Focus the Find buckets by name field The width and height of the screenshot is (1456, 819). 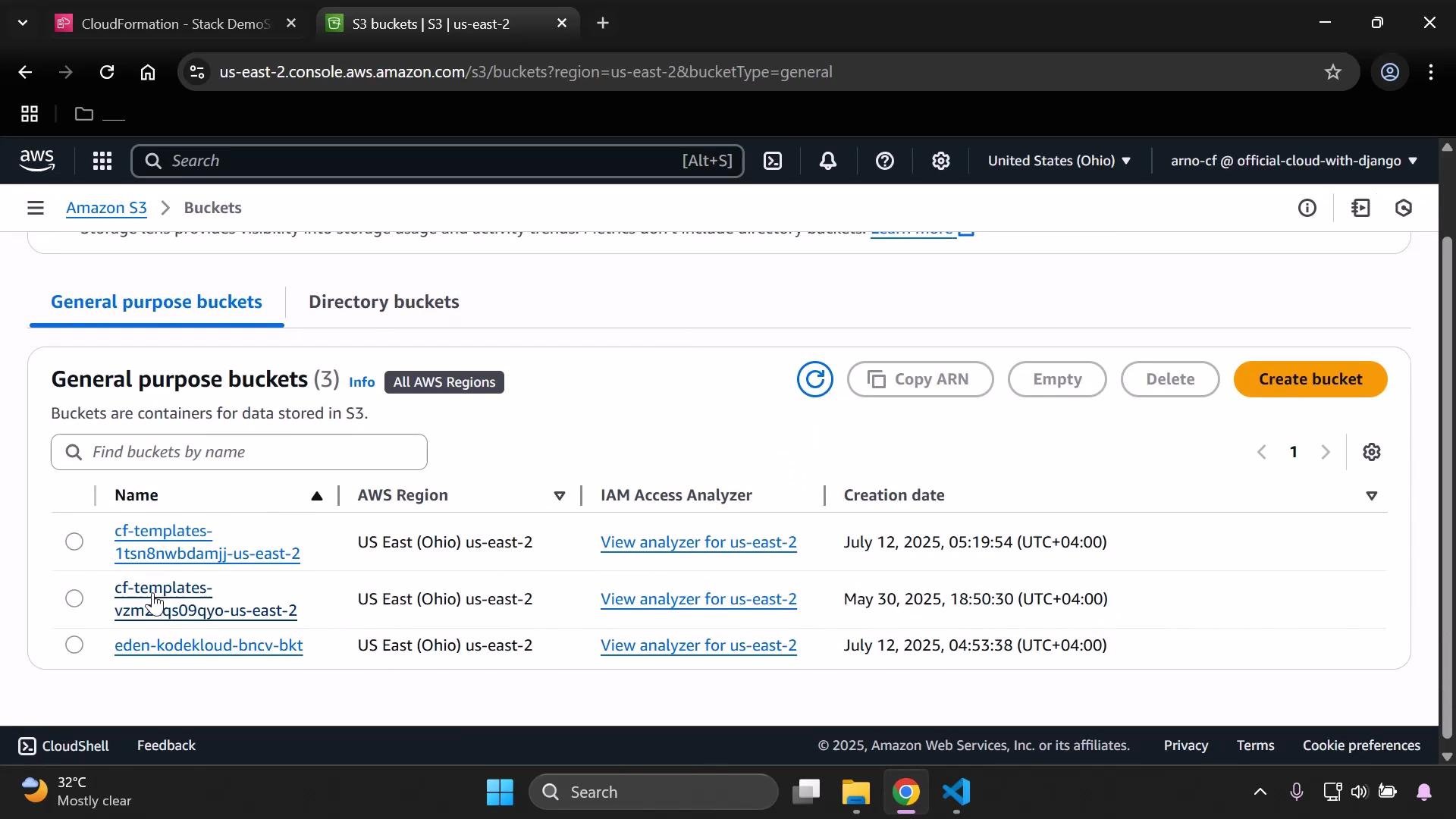(x=239, y=452)
